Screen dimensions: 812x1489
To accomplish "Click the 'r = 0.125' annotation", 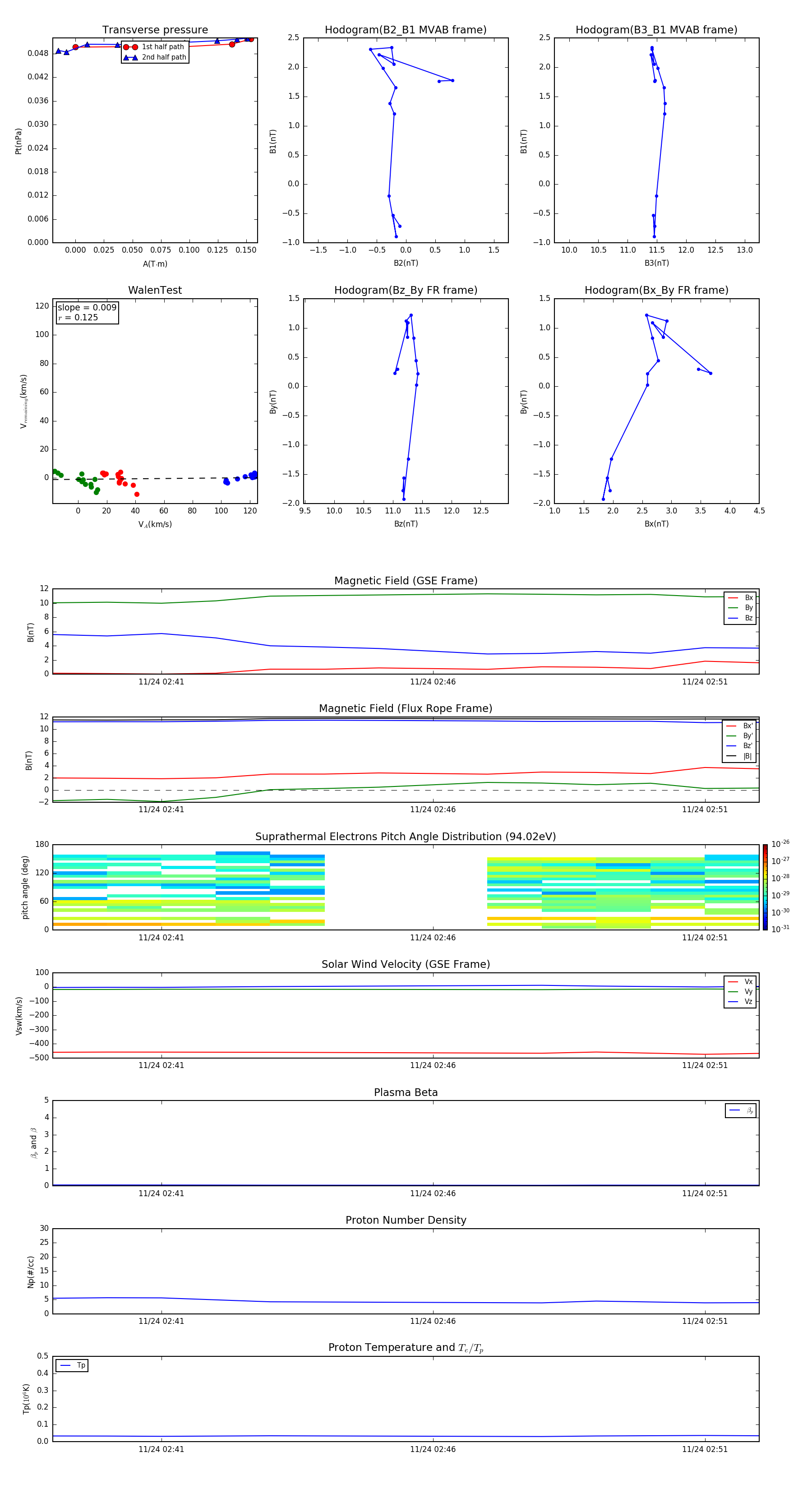I will click(78, 317).
